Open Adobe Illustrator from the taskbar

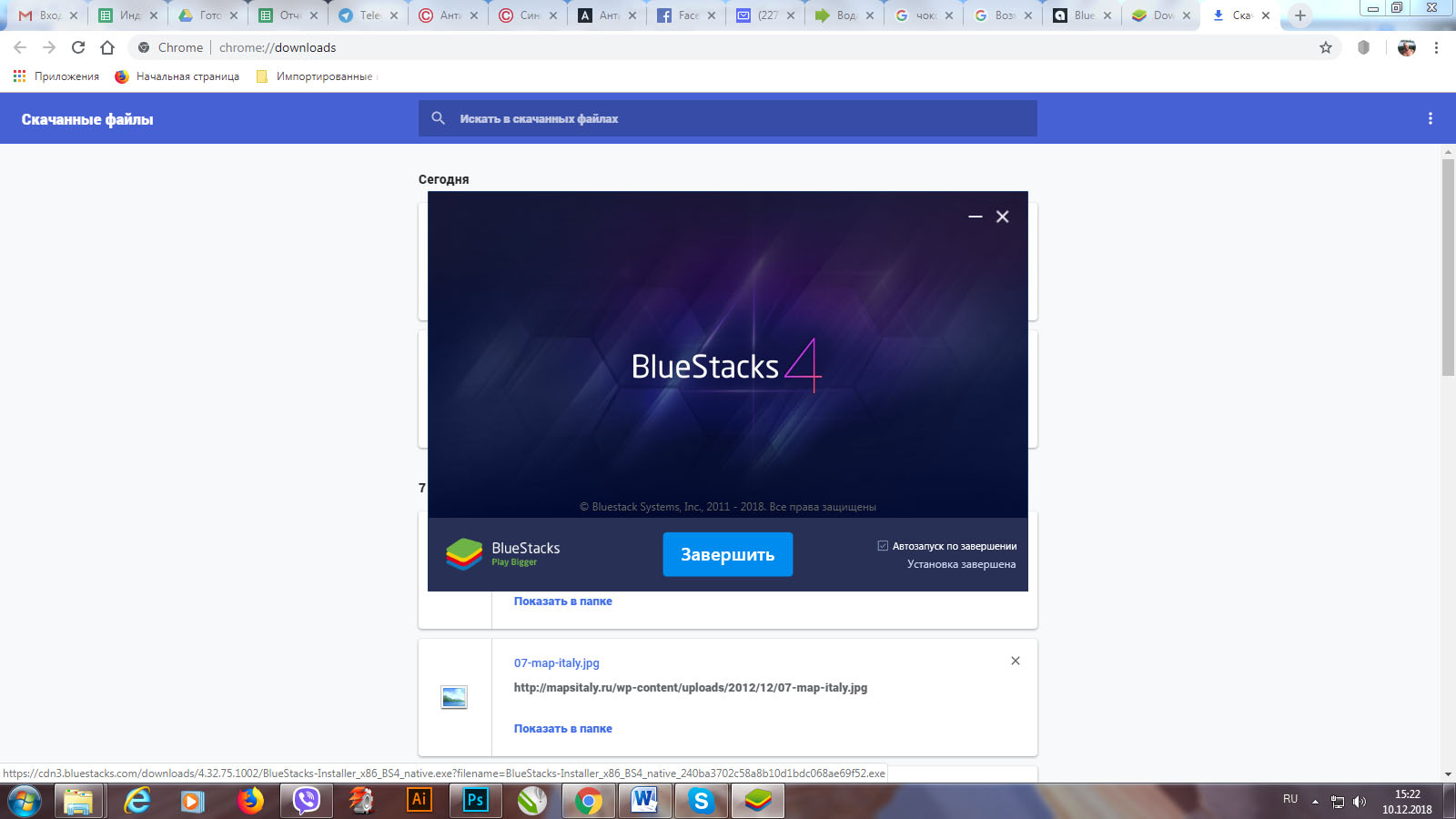(419, 801)
